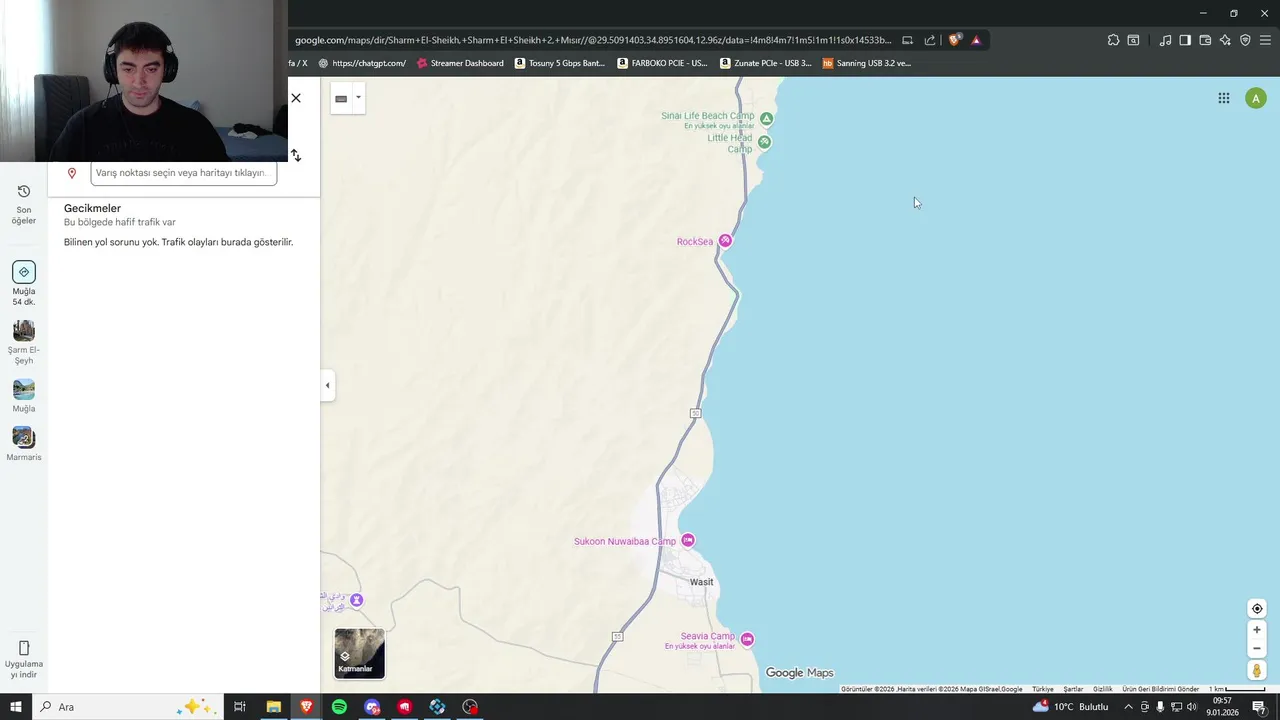The height and width of the screenshot is (720, 1280).
Task: Open the Leo AI sparkle icon
Action: 1225,40
